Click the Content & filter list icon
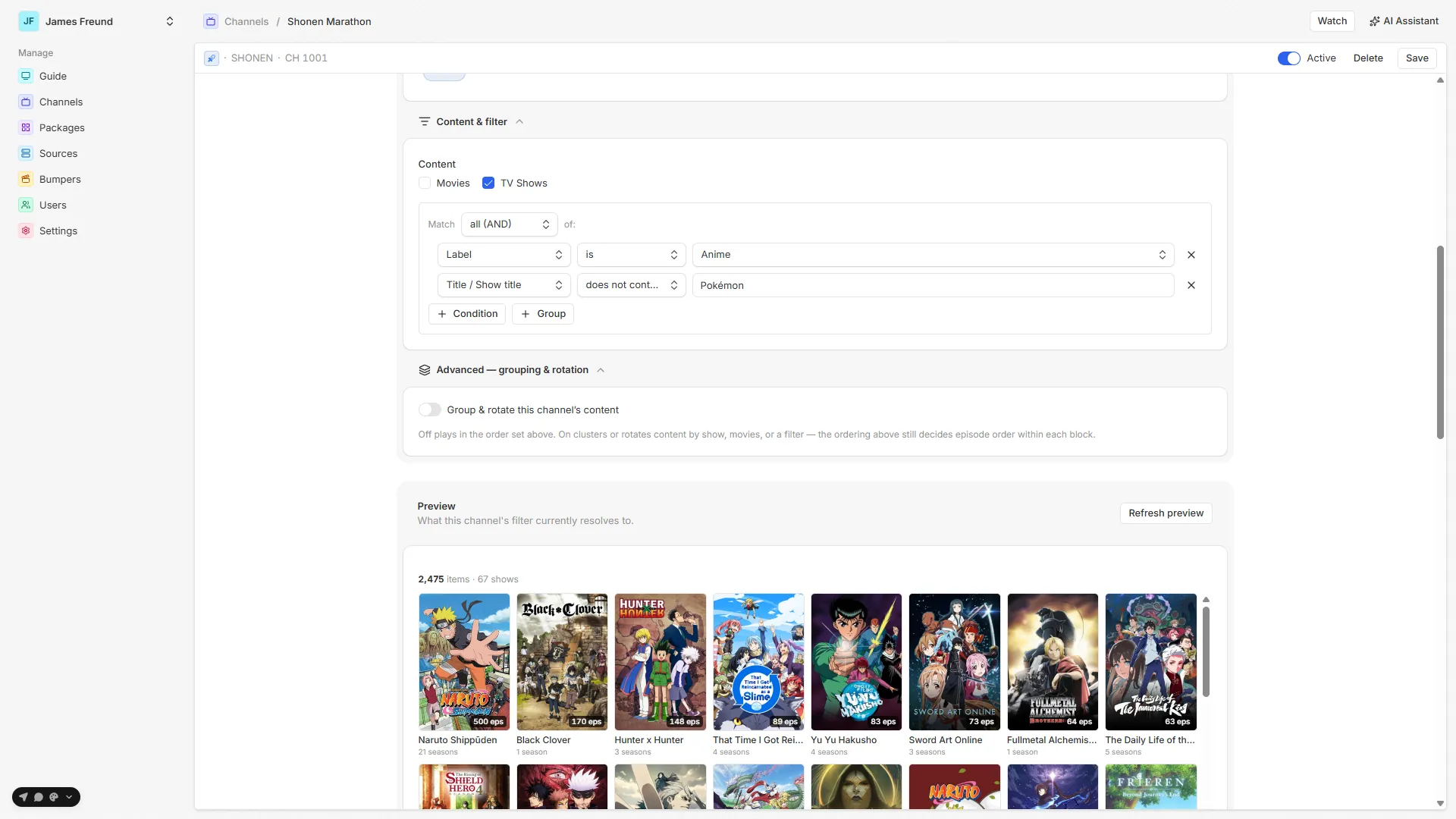 (x=425, y=121)
